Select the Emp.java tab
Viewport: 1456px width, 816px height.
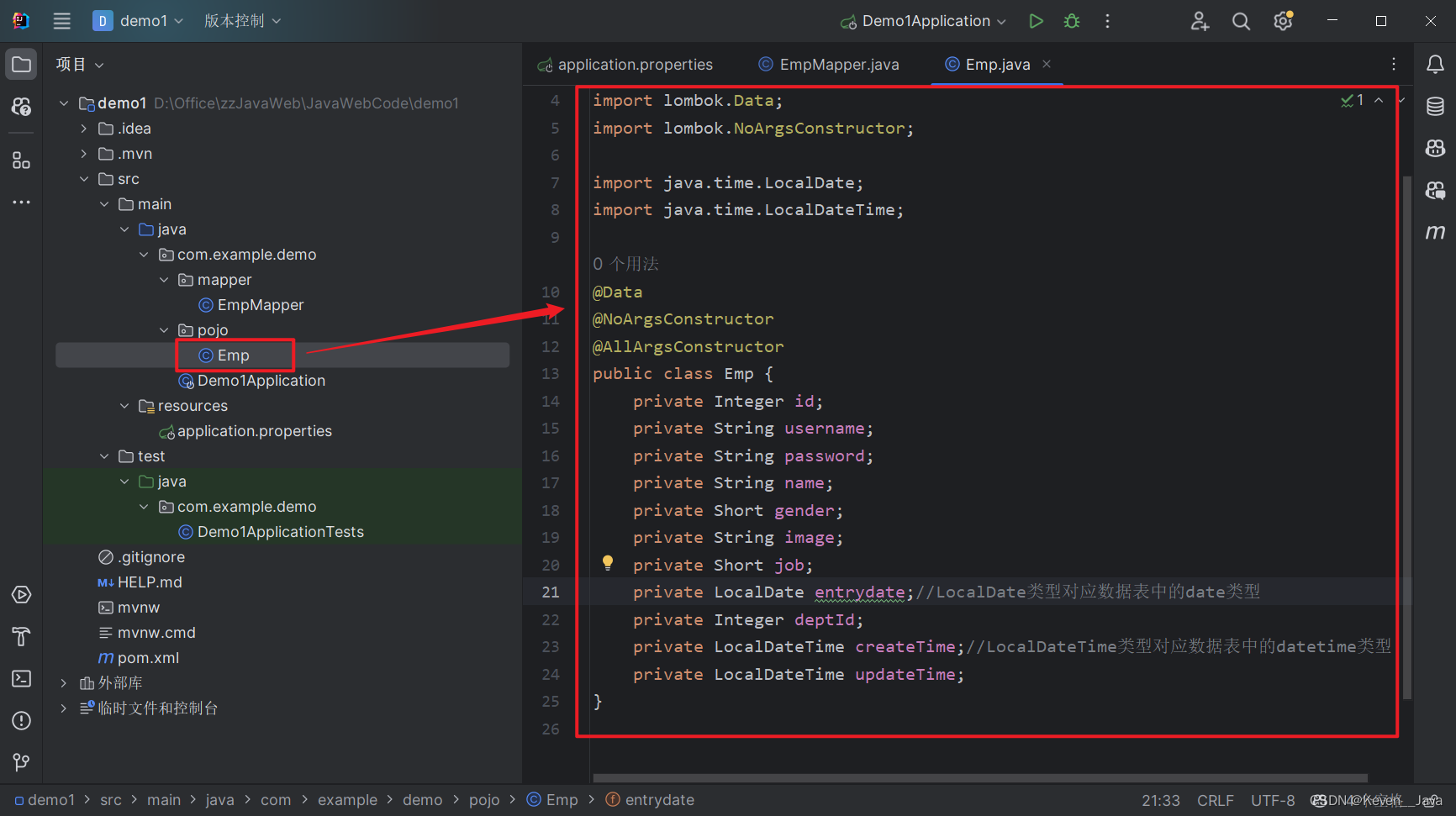pyautogui.click(x=997, y=65)
